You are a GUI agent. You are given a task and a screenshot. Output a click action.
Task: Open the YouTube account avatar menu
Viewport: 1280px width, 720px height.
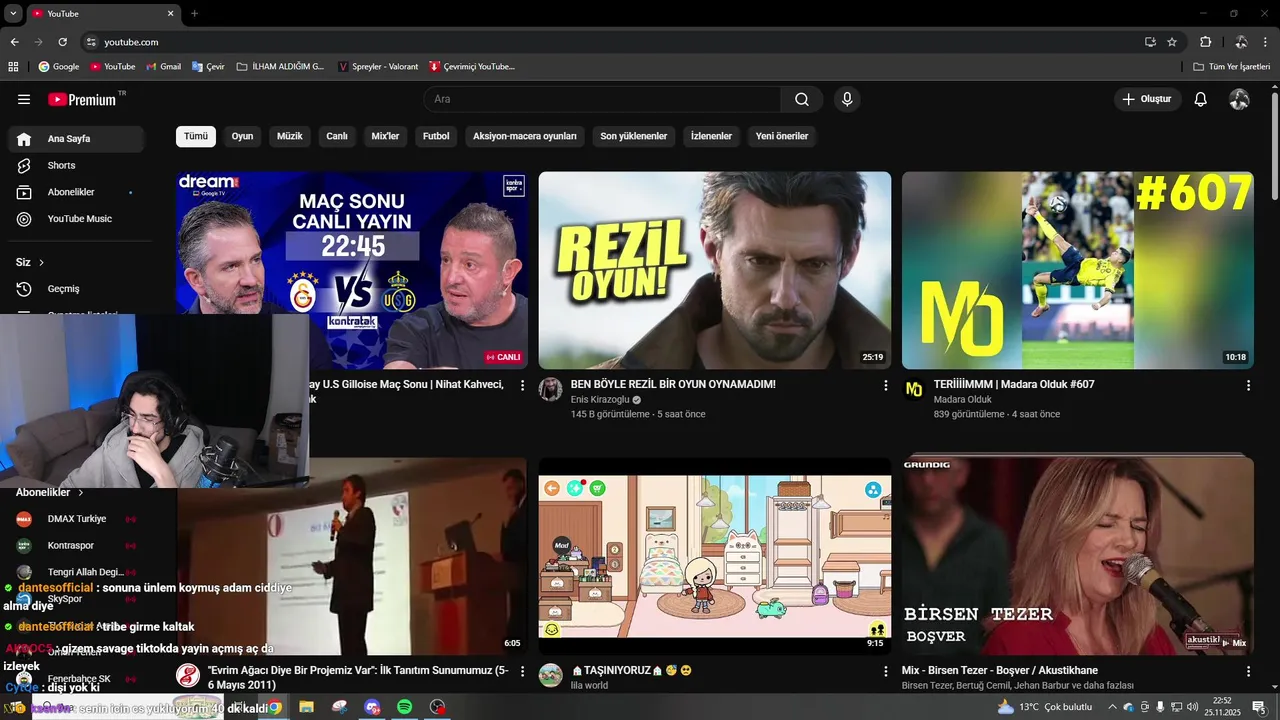click(1239, 99)
